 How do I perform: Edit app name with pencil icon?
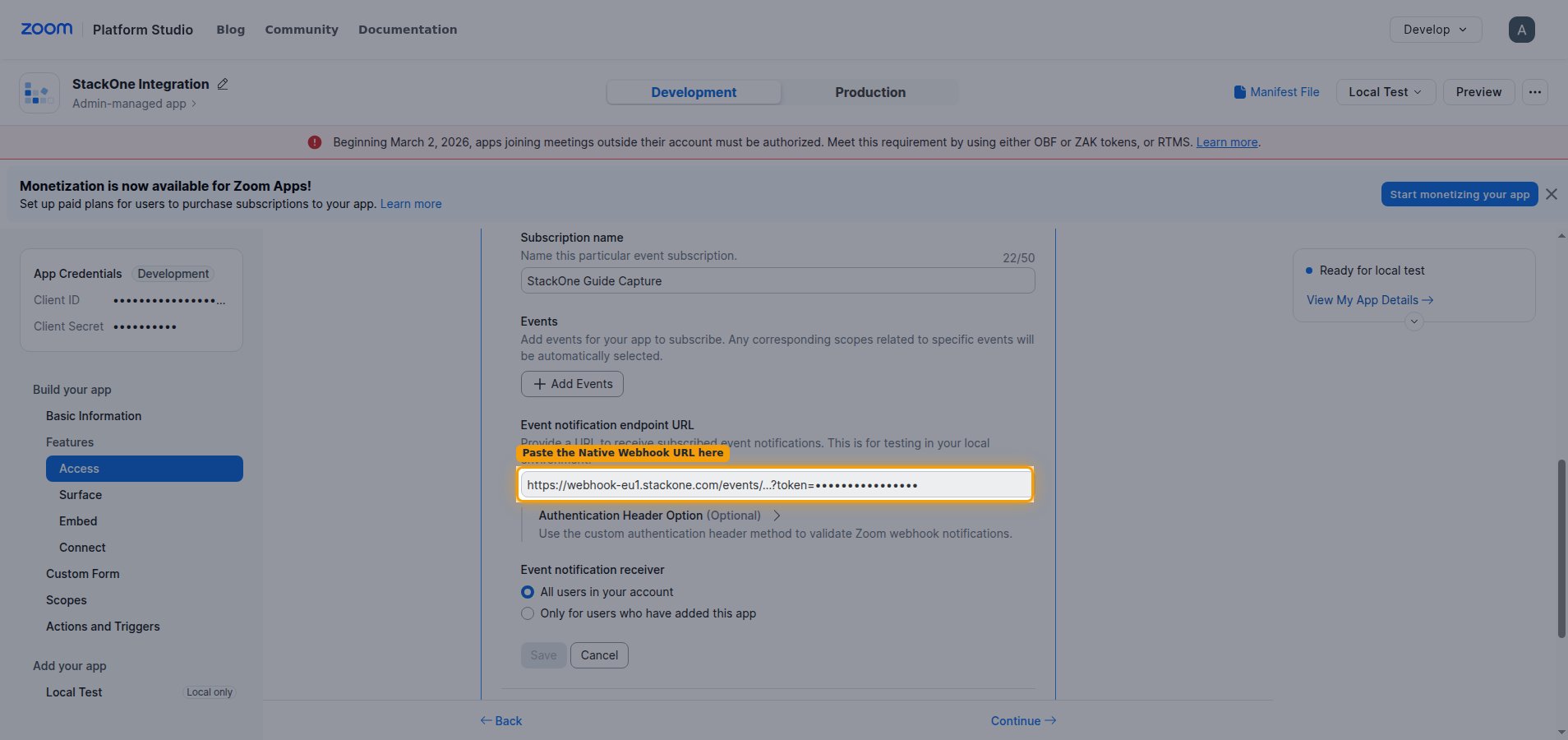pos(223,84)
